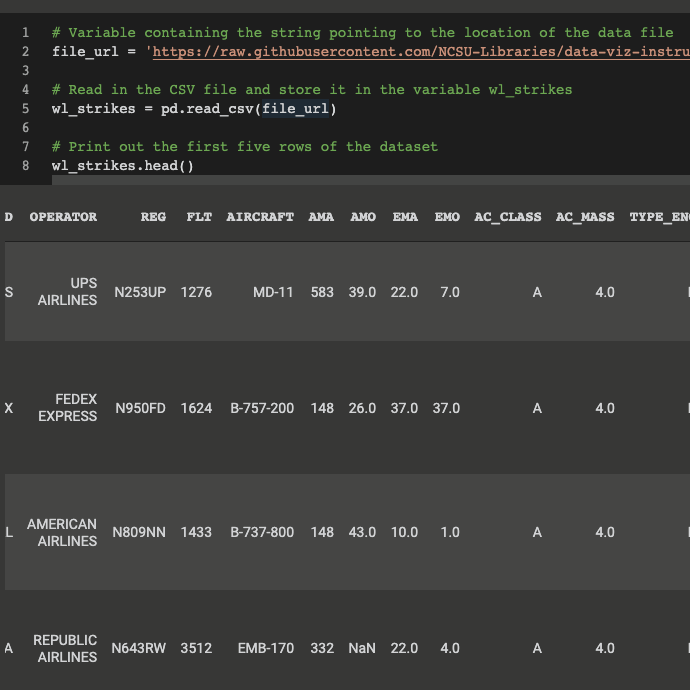Click the AMERICAN AIRLINES operator cell
The height and width of the screenshot is (690, 690).
click(x=62, y=532)
